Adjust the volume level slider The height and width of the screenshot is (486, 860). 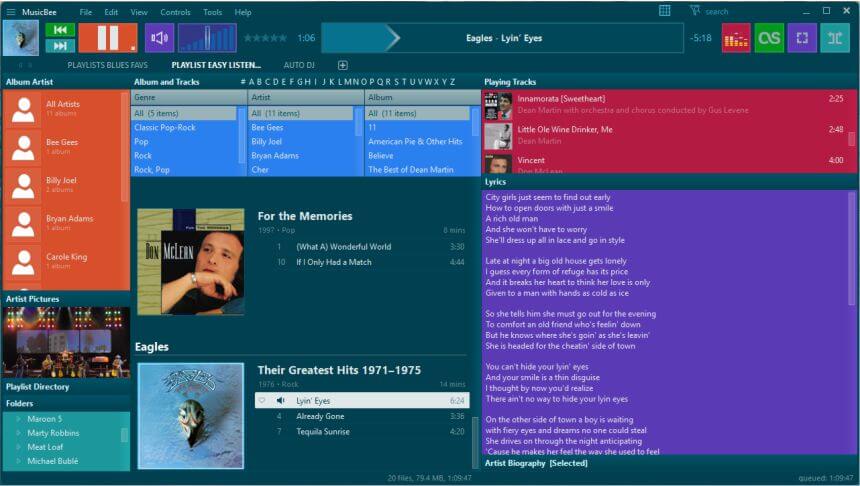207,38
